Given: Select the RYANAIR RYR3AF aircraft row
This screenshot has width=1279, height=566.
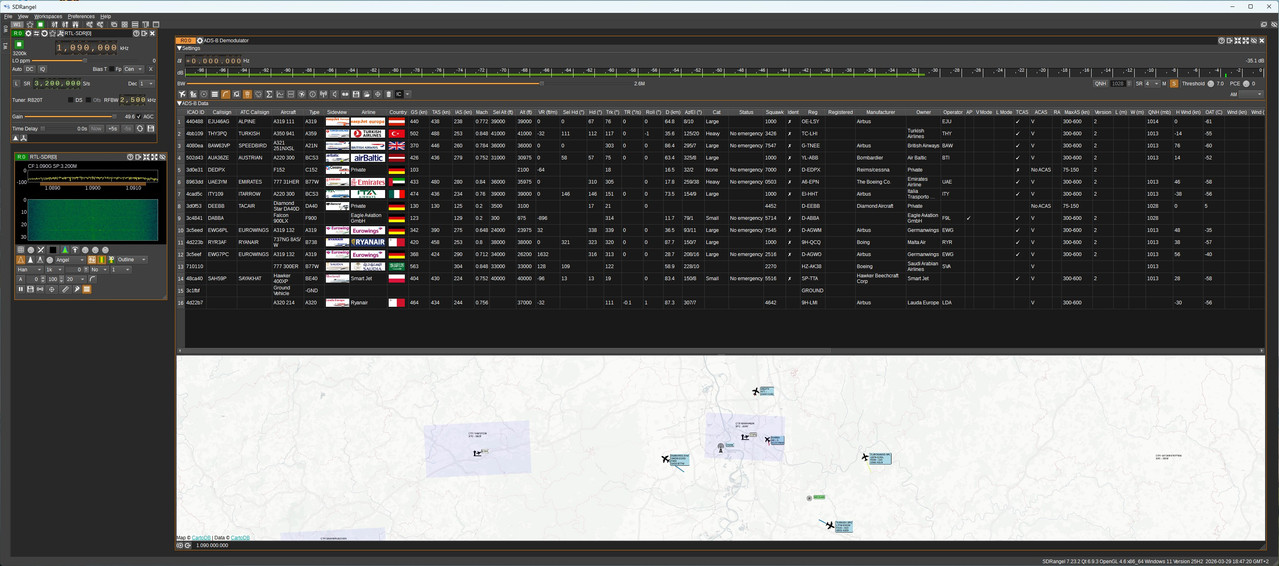Looking at the screenshot, I should [x=720, y=242].
